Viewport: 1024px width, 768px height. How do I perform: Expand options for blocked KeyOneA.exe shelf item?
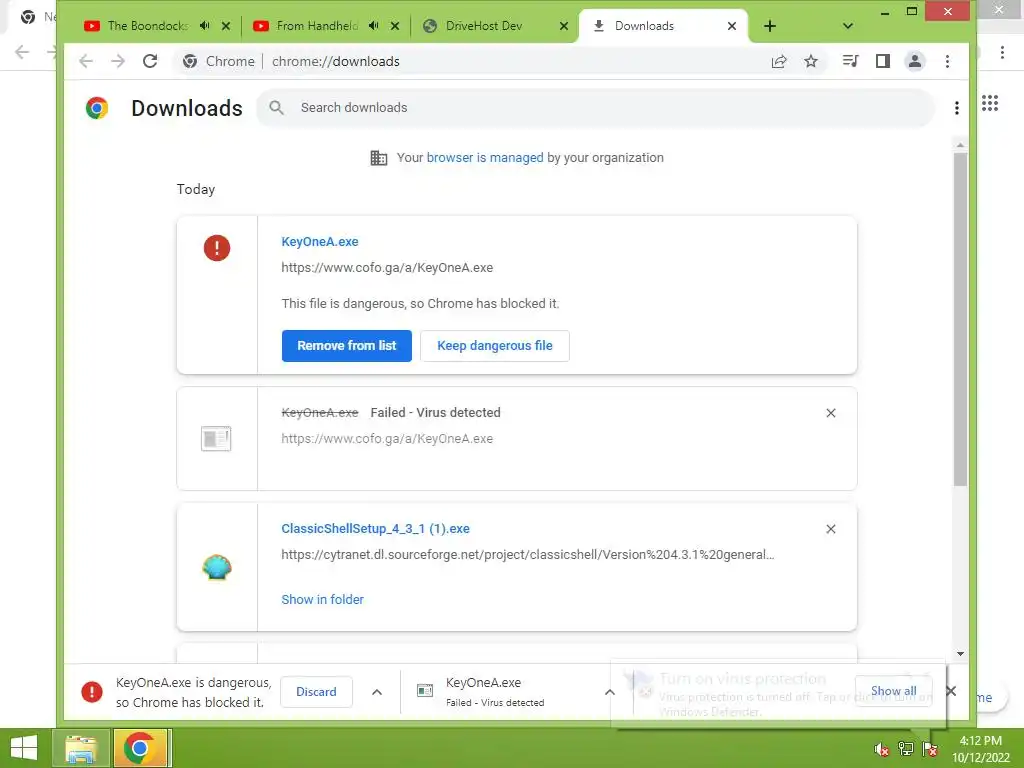tap(377, 692)
